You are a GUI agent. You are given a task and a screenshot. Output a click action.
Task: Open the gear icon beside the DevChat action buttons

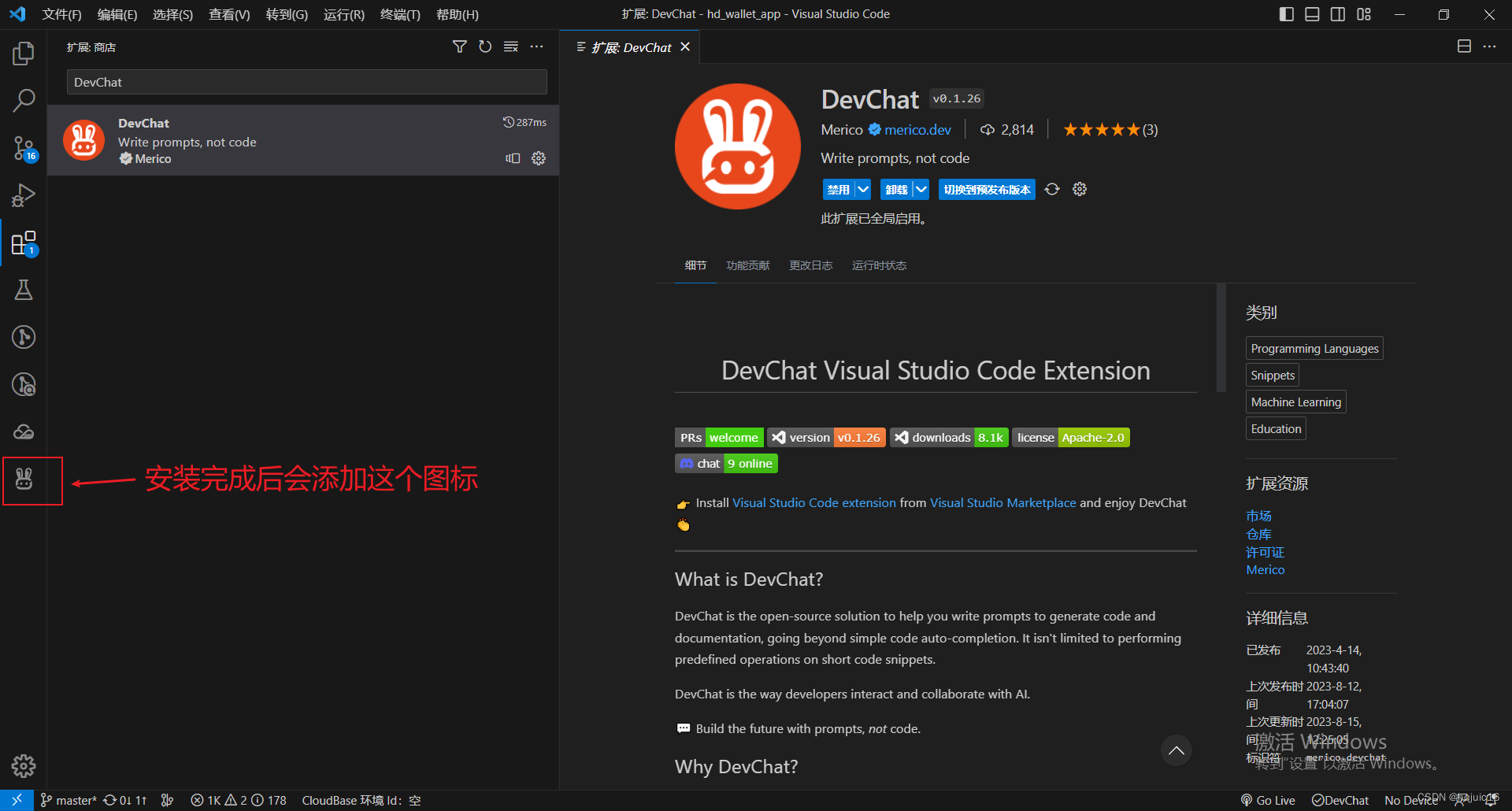coord(1080,189)
